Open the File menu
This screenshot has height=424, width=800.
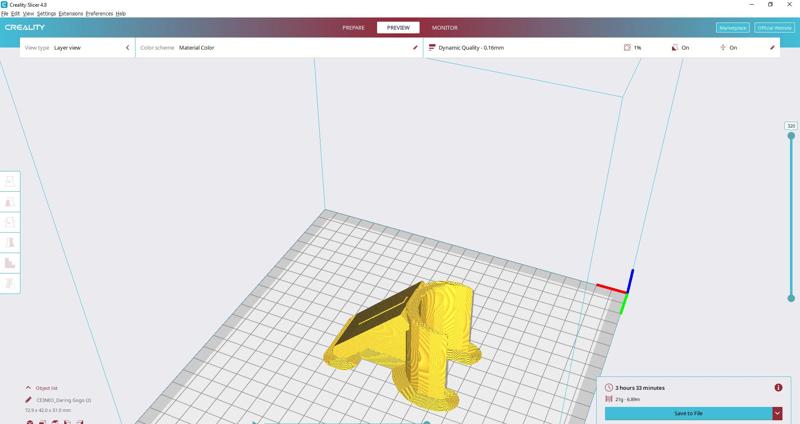click(5, 14)
